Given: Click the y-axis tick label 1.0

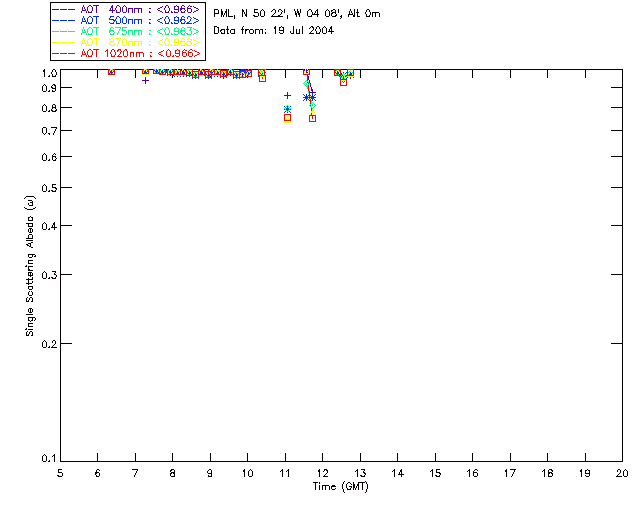Looking at the screenshot, I should pyautogui.click(x=49, y=73).
